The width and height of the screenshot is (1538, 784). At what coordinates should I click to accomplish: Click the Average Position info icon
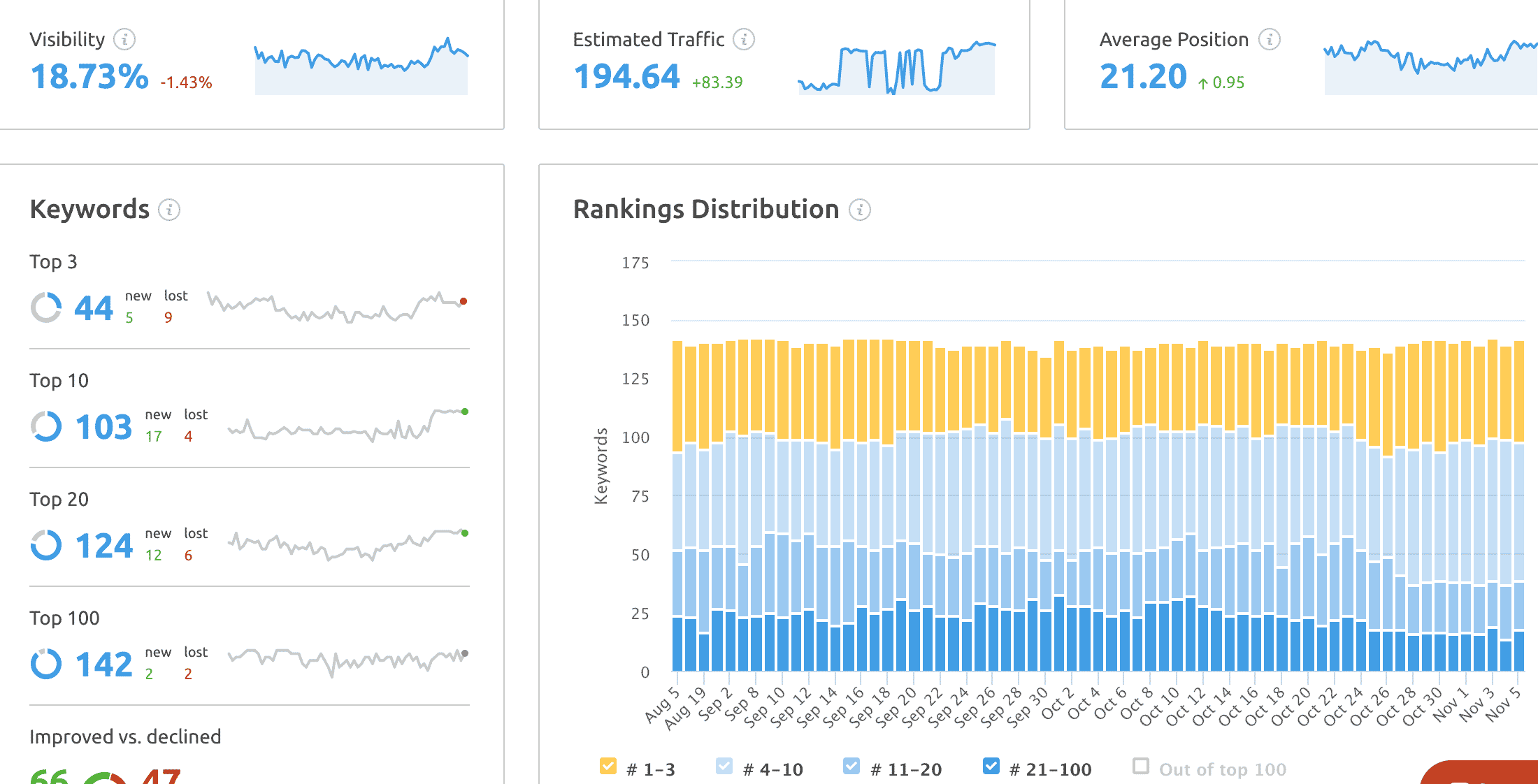point(1269,39)
